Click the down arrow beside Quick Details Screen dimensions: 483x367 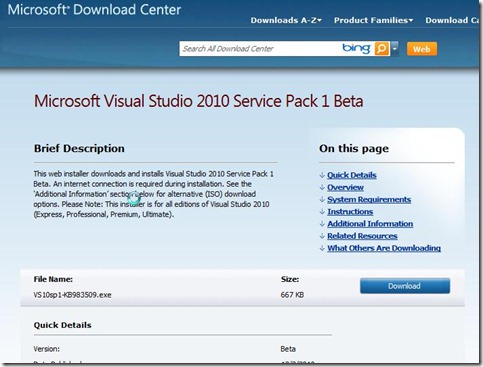click(322, 175)
